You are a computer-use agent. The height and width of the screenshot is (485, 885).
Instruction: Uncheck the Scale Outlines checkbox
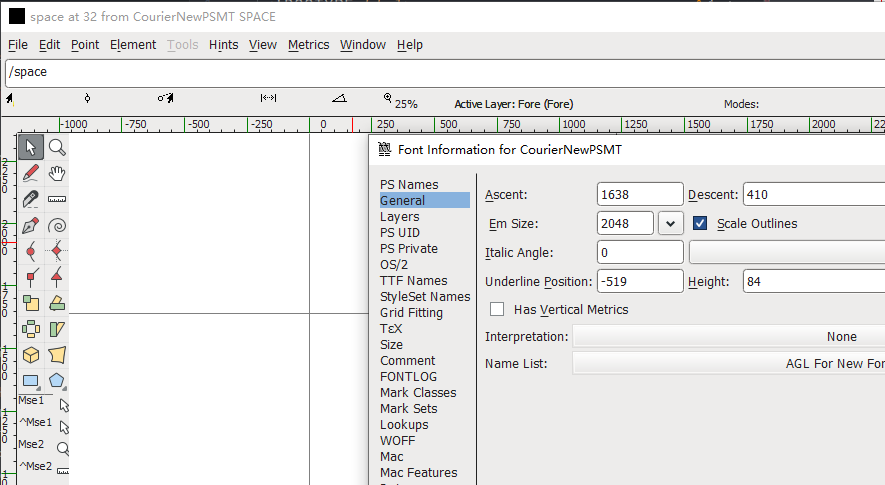pyautogui.click(x=700, y=224)
